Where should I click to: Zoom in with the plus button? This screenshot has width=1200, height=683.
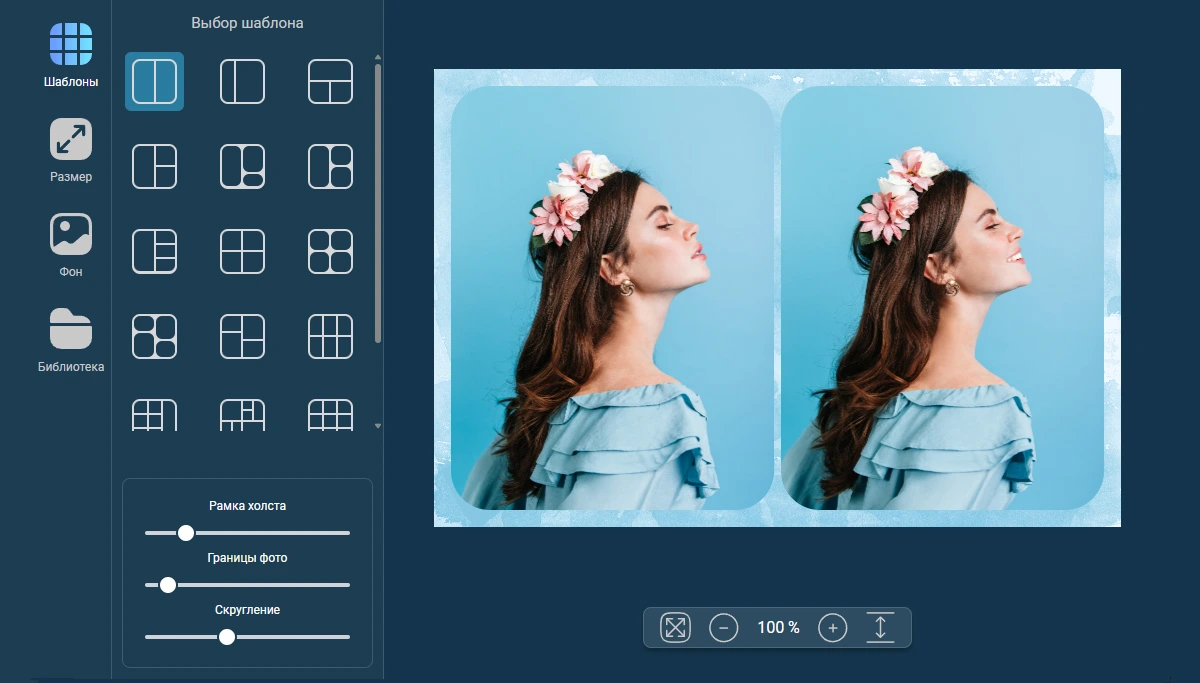832,628
